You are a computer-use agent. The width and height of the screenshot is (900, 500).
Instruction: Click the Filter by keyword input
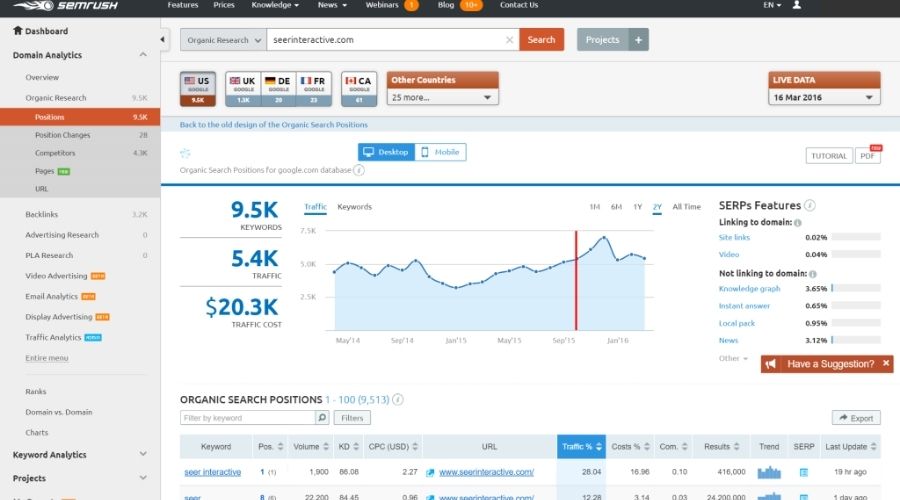tap(247, 418)
